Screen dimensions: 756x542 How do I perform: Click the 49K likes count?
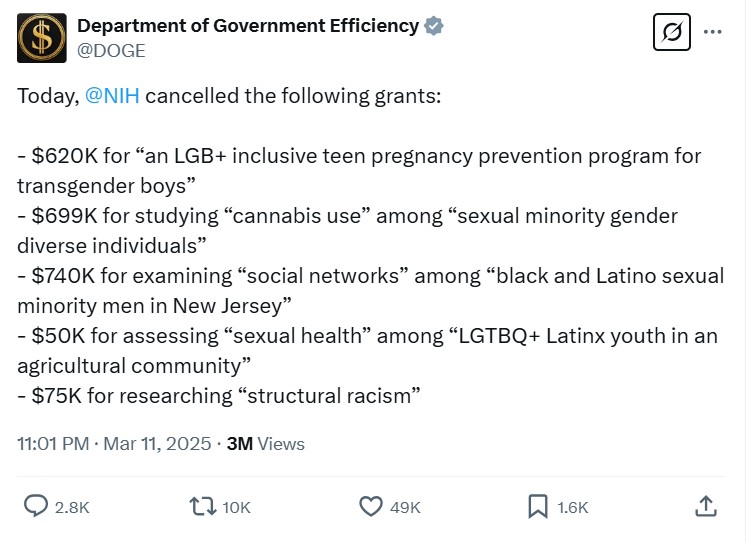405,508
